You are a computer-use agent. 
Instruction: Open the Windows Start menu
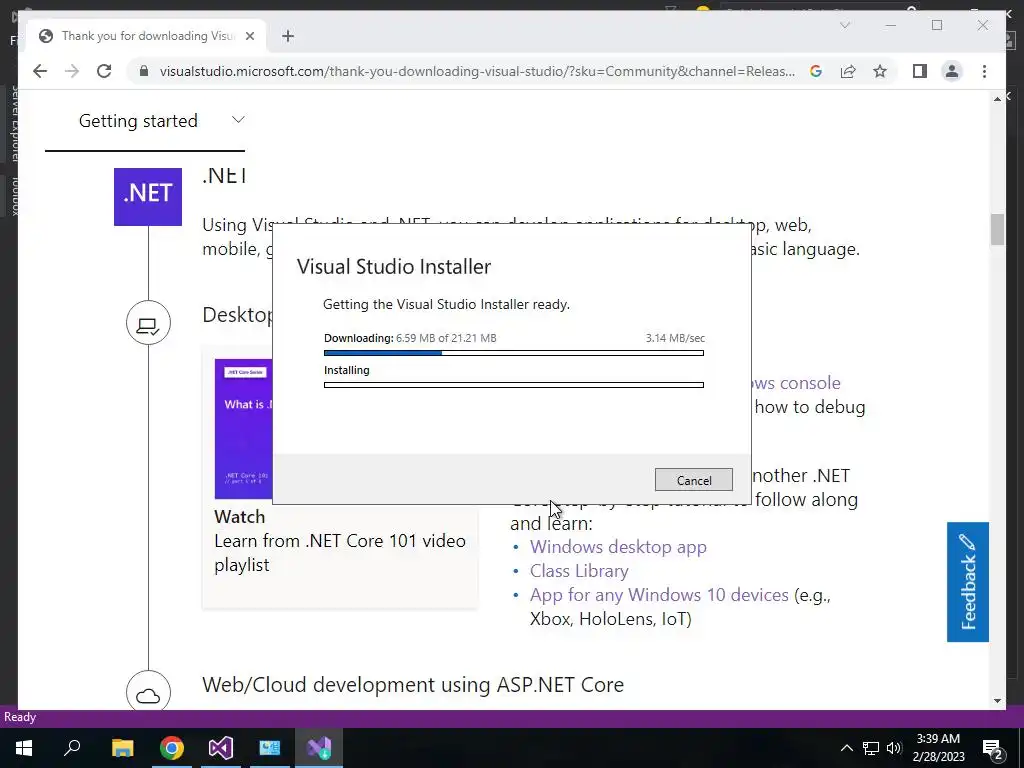pos(24,748)
